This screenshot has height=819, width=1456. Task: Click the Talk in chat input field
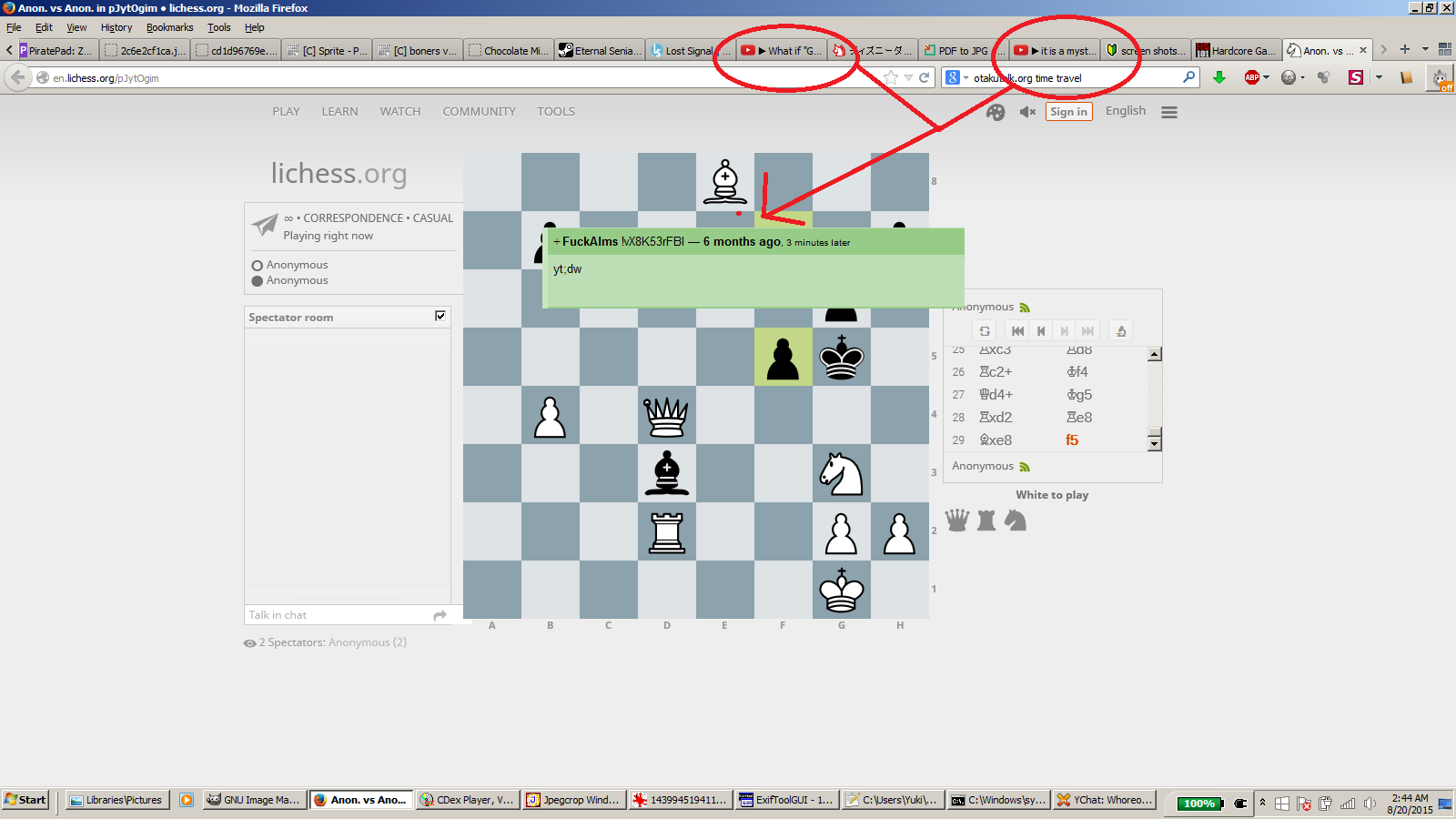click(337, 615)
